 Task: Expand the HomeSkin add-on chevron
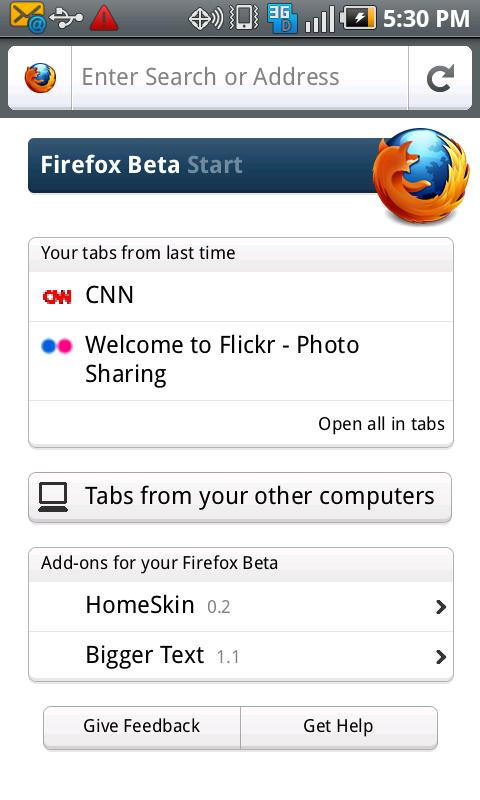(441, 607)
